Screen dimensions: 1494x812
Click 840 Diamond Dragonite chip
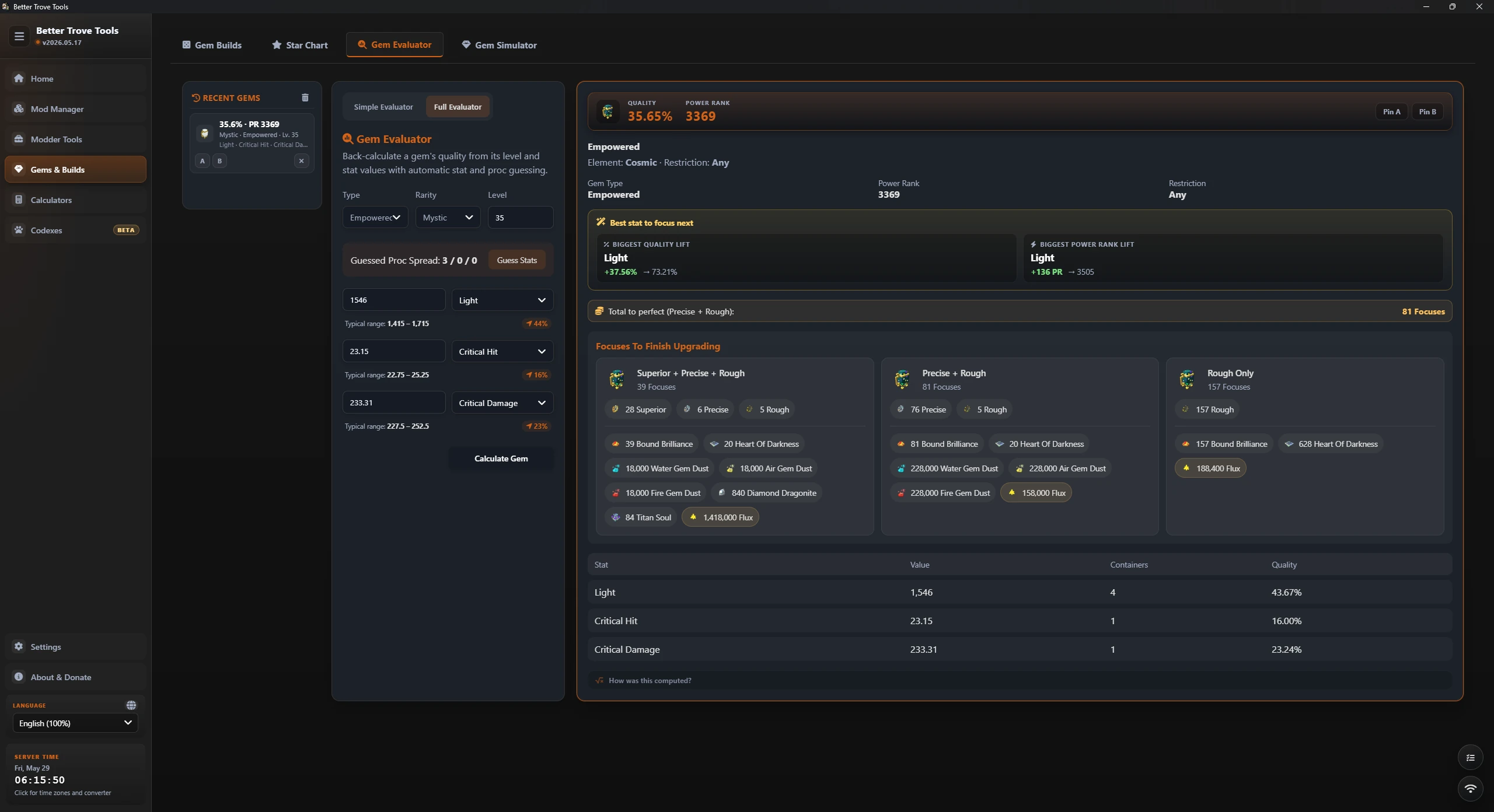coord(767,493)
